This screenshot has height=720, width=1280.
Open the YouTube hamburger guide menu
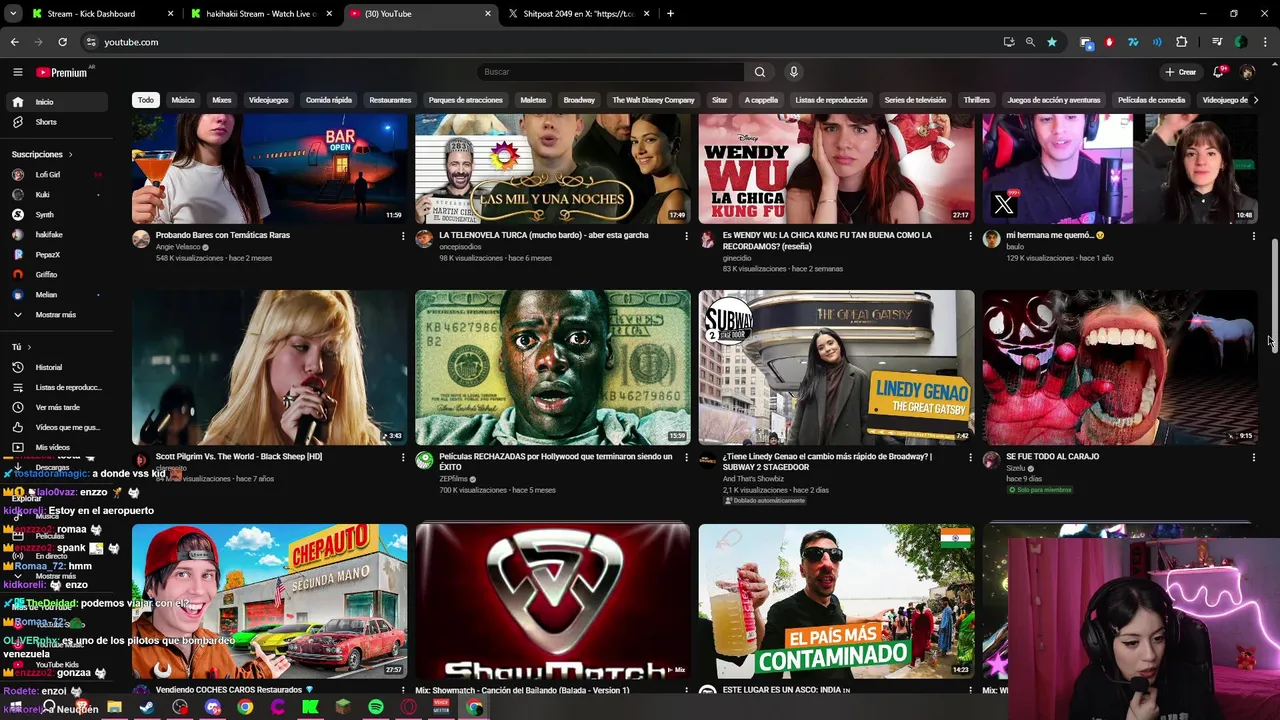click(17, 72)
